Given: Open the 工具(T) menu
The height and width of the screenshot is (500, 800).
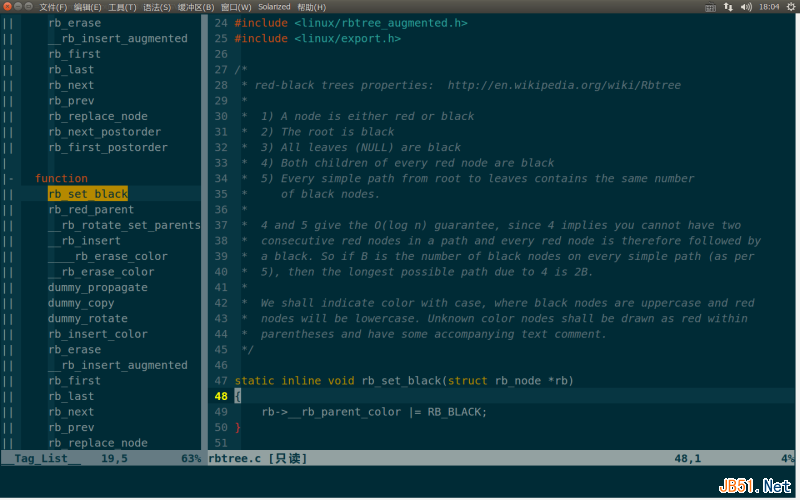Looking at the screenshot, I should [x=122, y=7].
